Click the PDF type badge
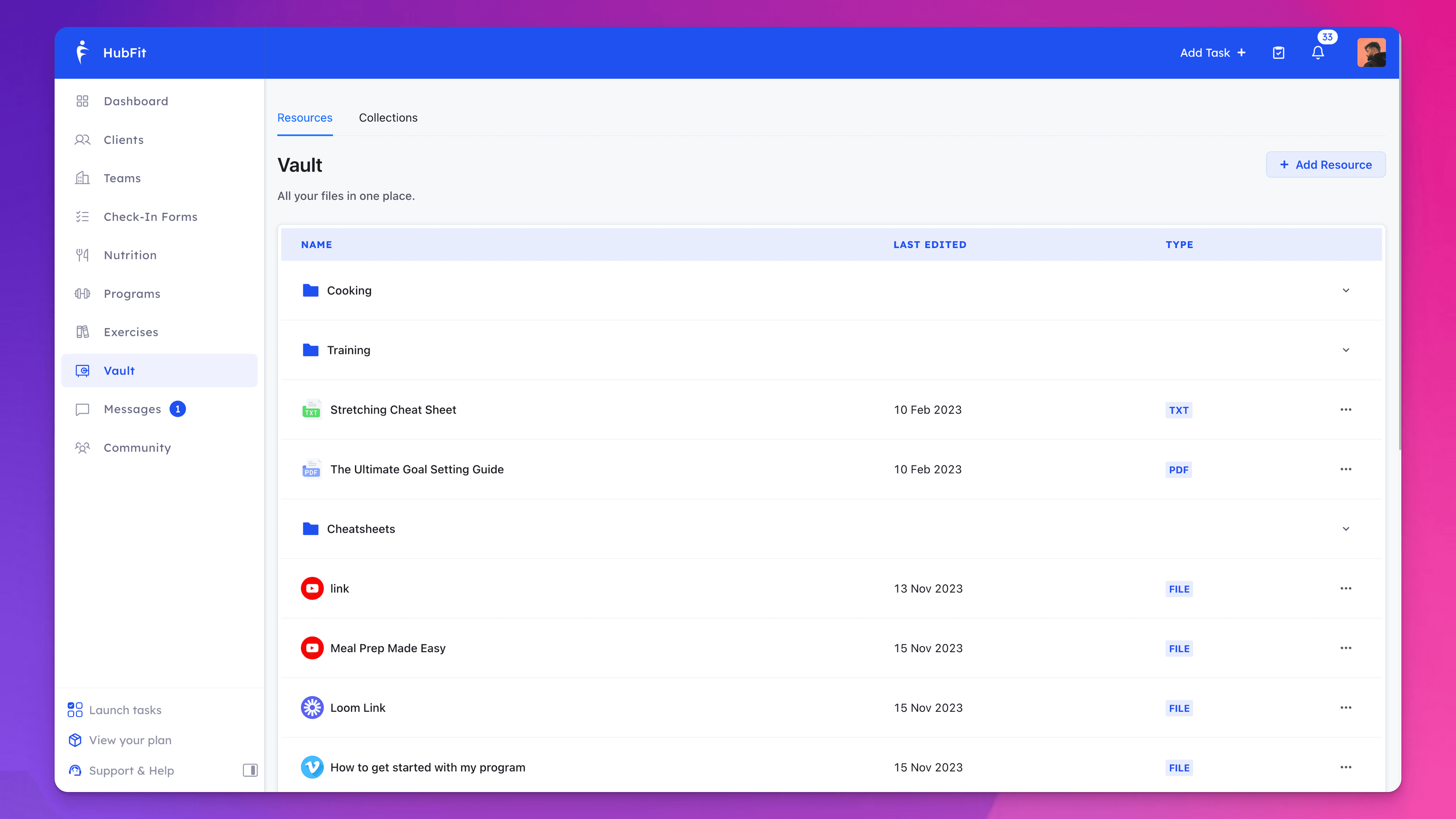 [1179, 470]
